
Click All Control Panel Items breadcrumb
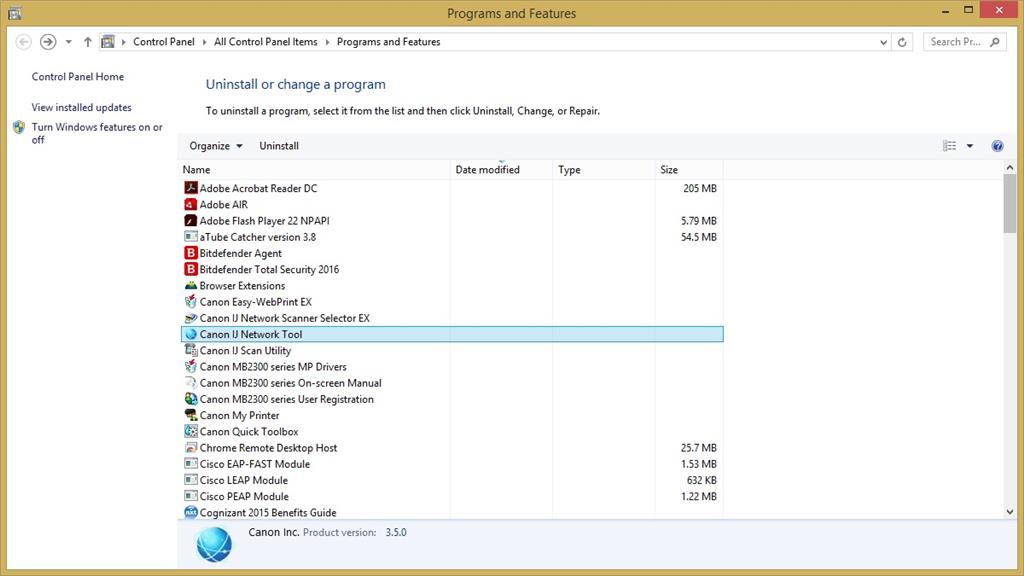click(266, 42)
